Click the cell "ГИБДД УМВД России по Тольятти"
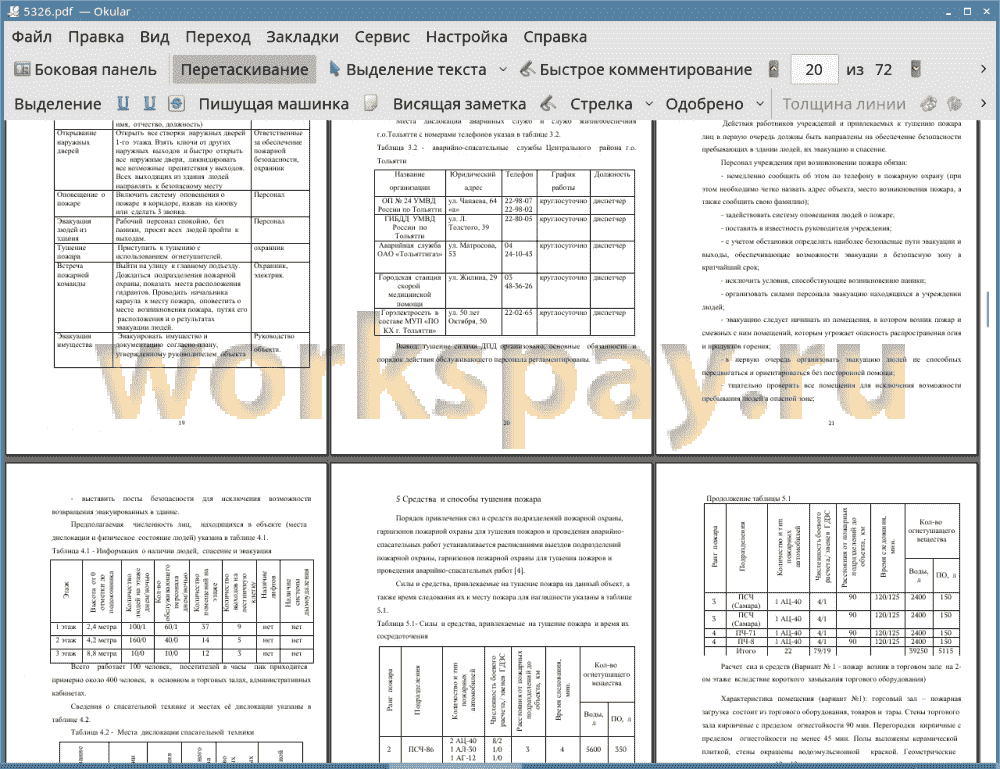 tap(409, 227)
